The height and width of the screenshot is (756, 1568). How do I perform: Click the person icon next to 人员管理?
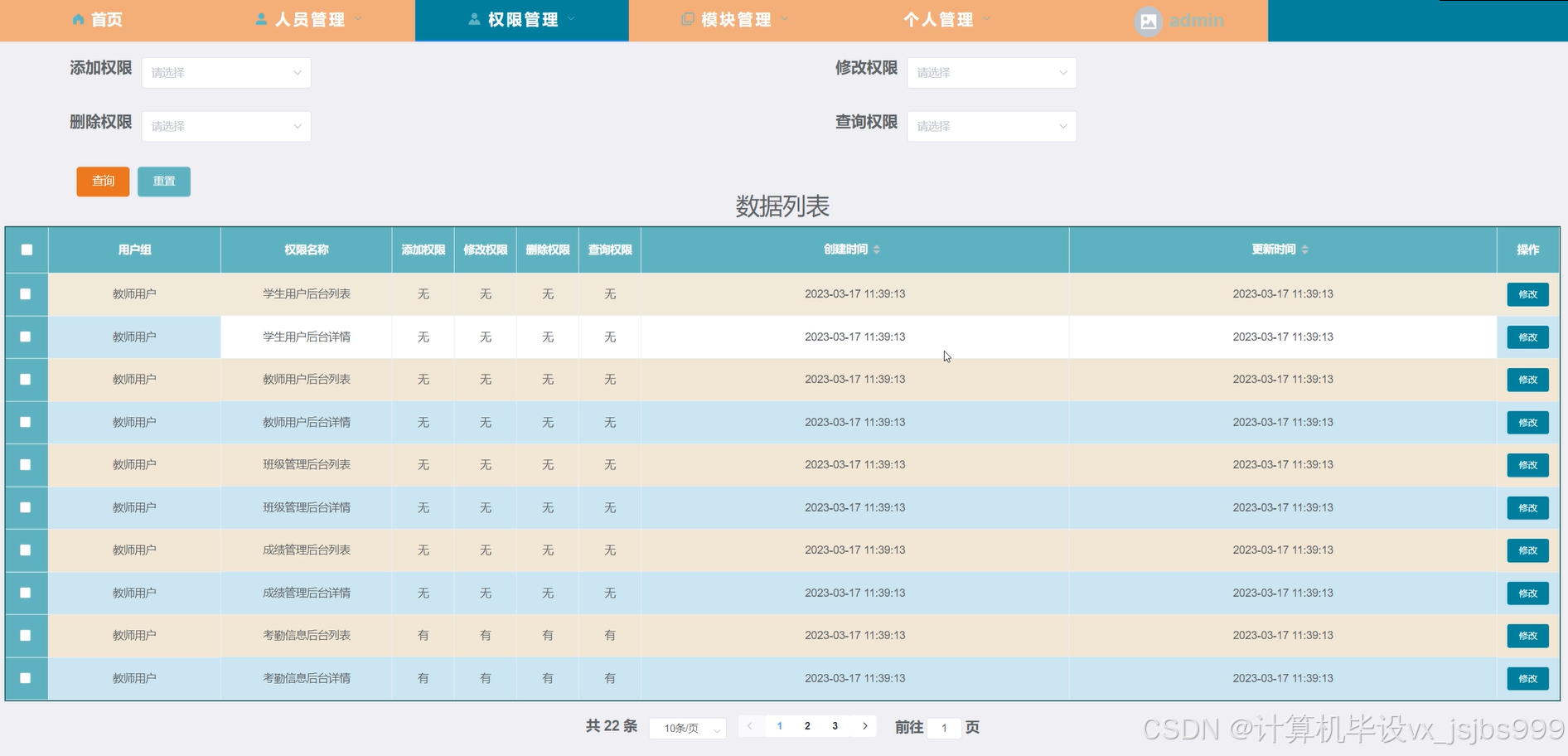tap(261, 19)
